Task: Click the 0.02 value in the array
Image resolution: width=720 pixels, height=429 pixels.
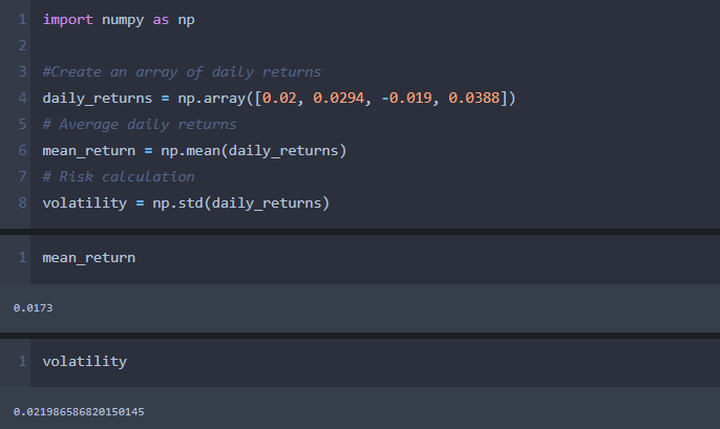Action: [278, 98]
